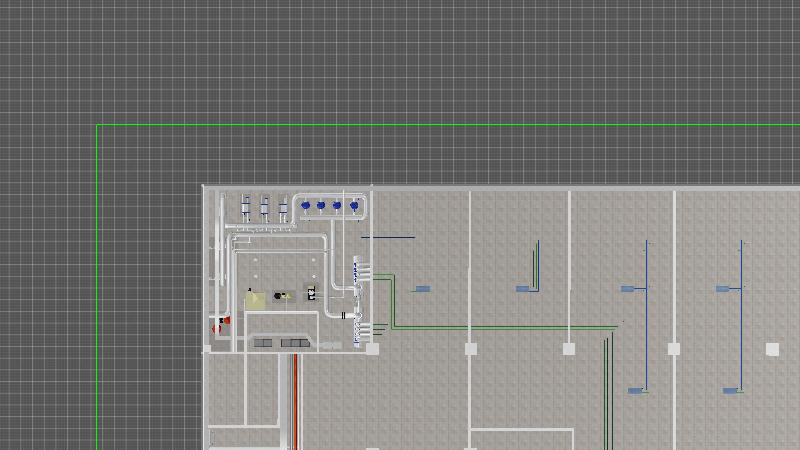Select the lower-right blue unit on the blue pipe
Viewport: 800px width, 450px height.
(732, 390)
